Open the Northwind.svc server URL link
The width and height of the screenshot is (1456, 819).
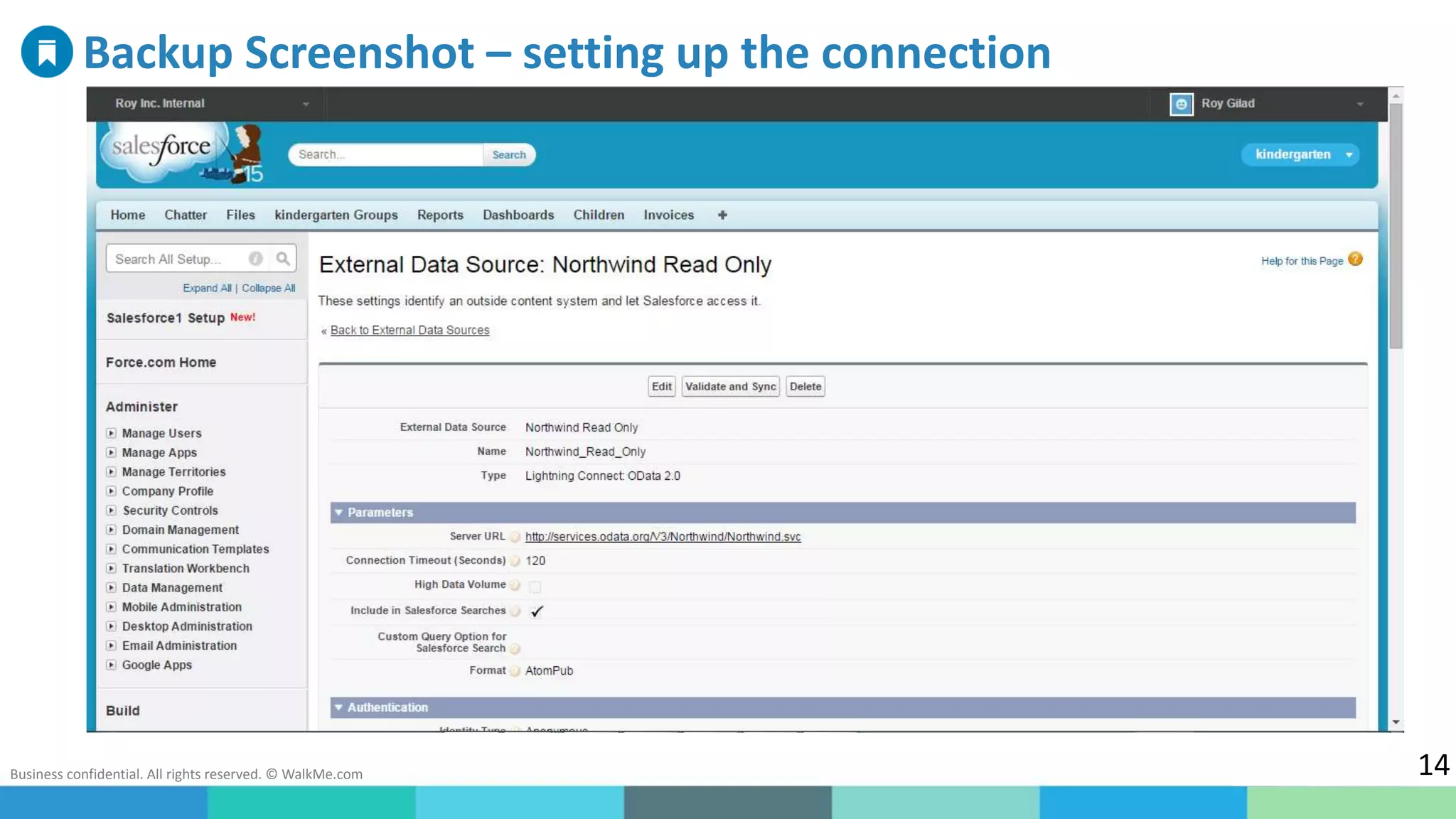click(x=663, y=537)
